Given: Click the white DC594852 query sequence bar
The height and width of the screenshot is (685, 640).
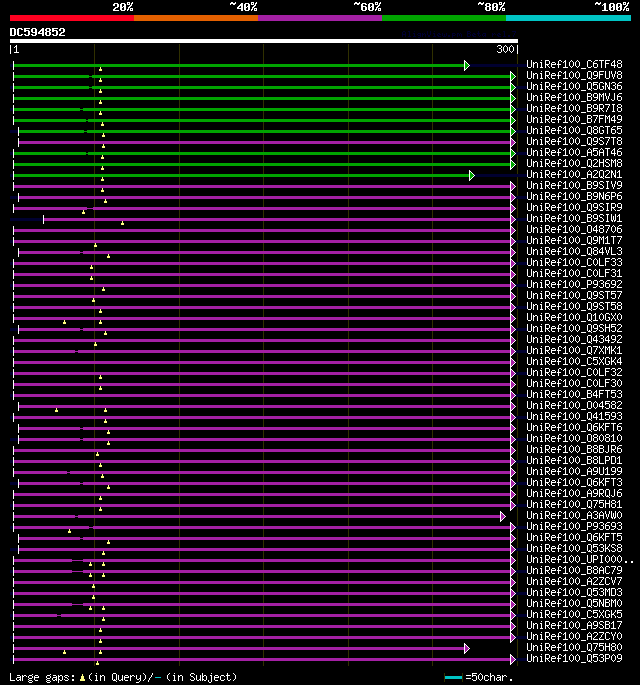Looking at the screenshot, I should point(263,41).
